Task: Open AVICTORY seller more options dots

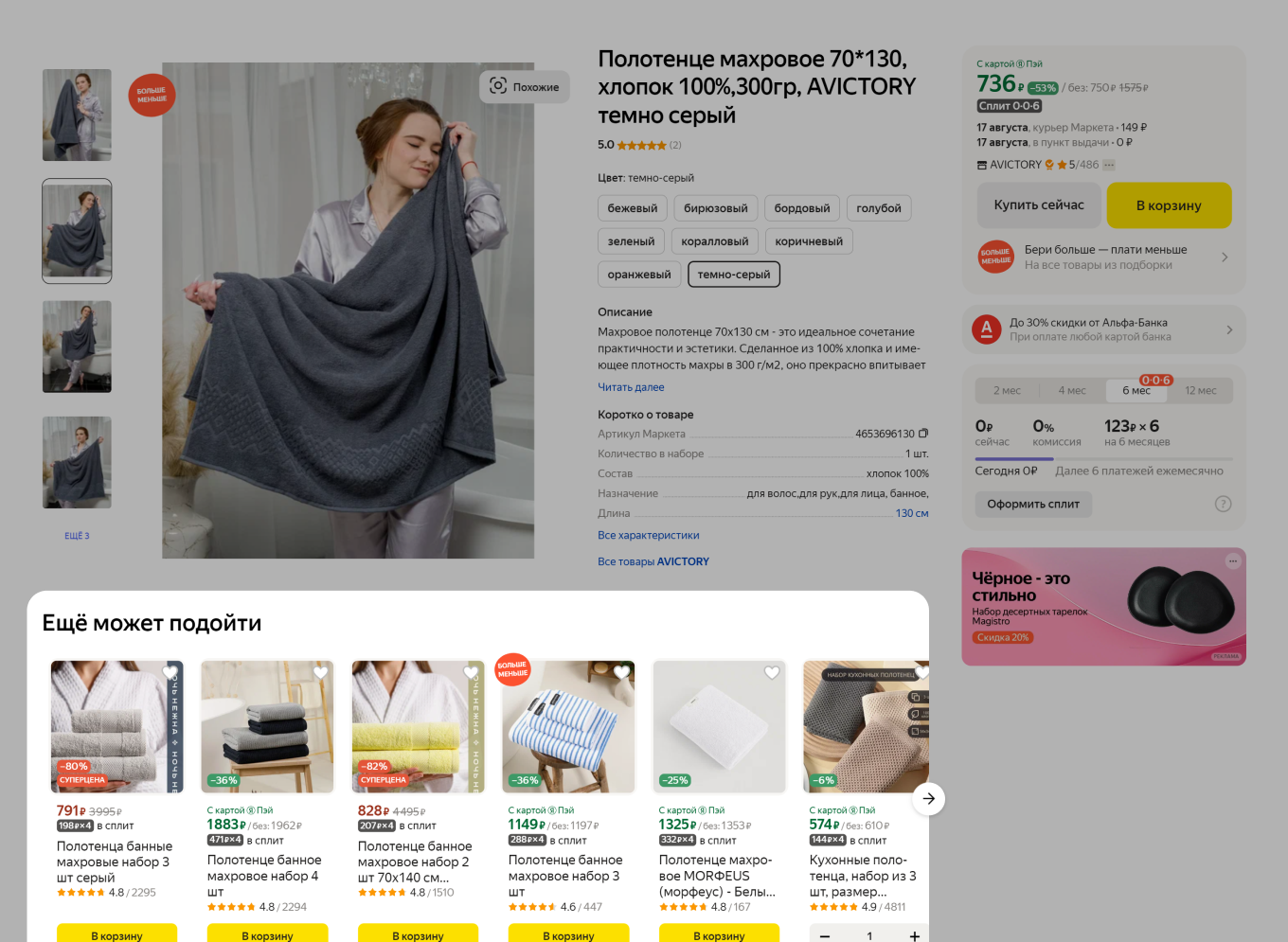Action: (1109, 165)
